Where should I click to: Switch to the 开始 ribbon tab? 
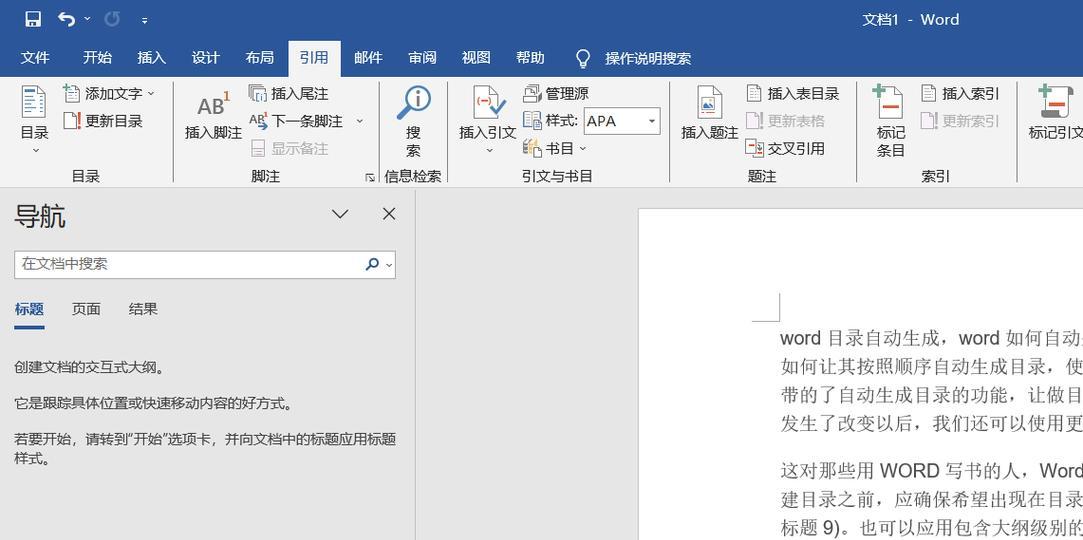(97, 58)
